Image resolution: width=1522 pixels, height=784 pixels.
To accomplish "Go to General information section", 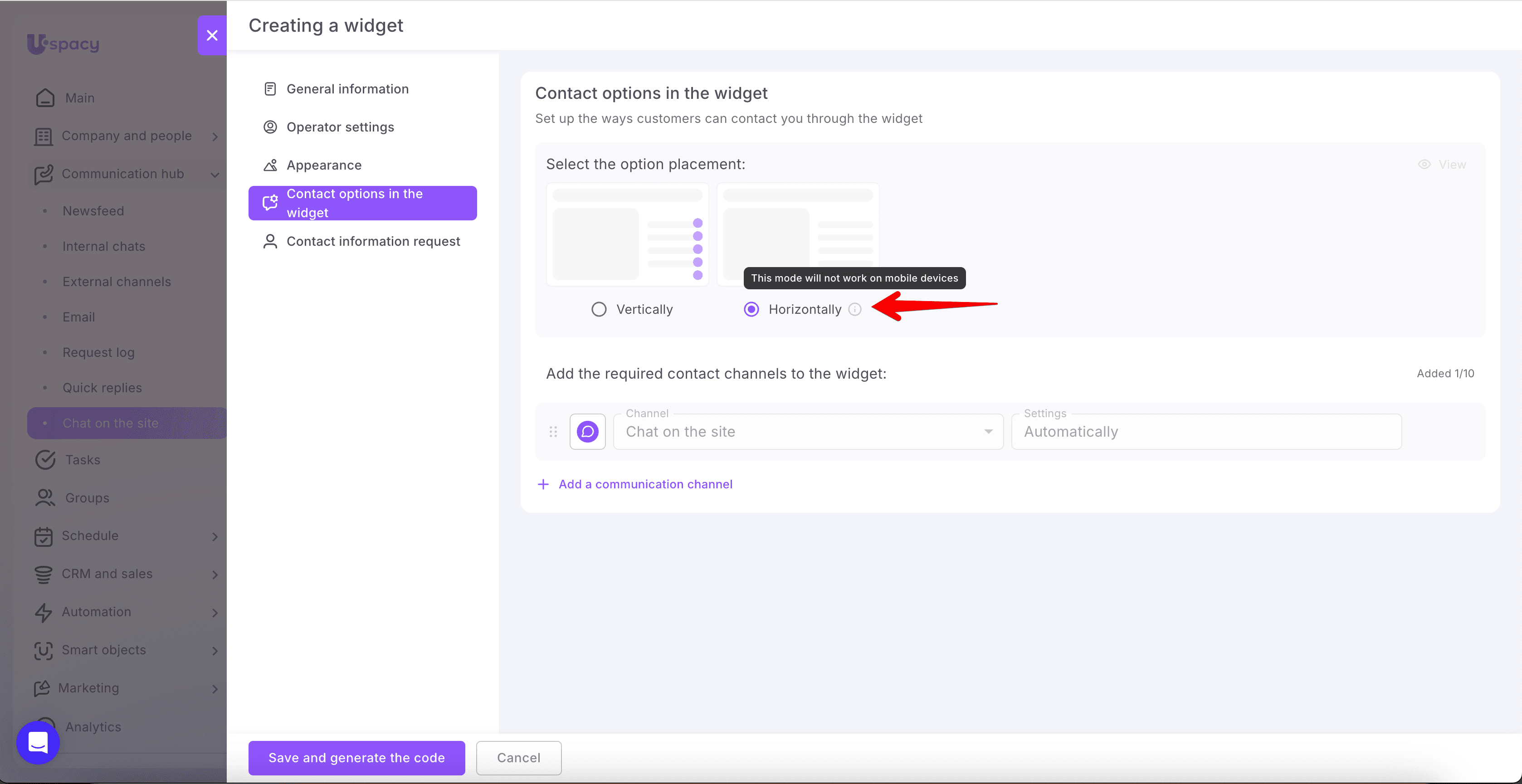I will coord(347,88).
